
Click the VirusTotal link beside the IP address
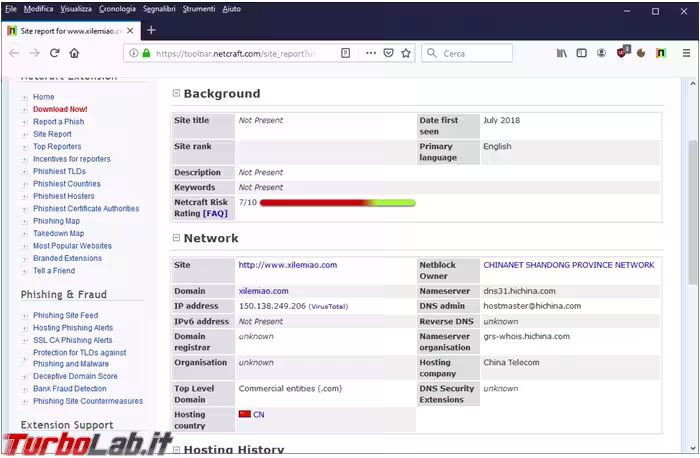click(x=329, y=306)
